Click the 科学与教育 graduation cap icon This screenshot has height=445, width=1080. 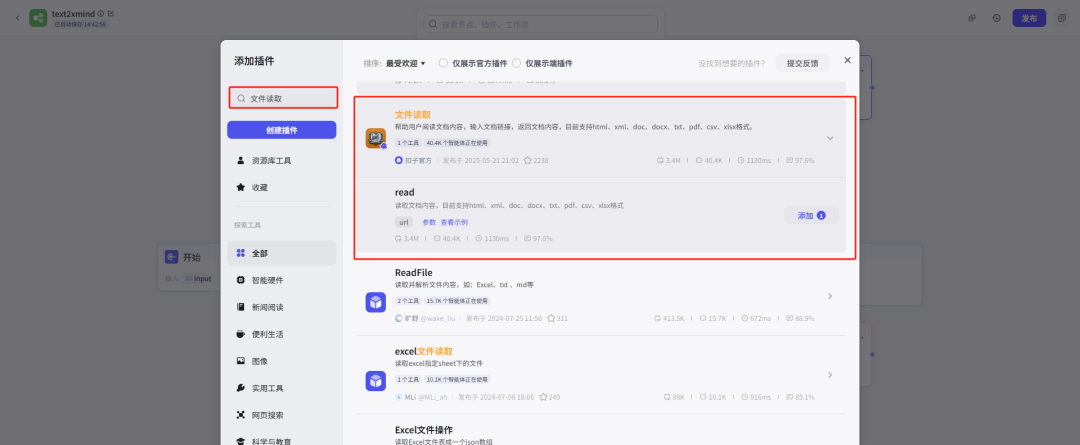(240, 441)
